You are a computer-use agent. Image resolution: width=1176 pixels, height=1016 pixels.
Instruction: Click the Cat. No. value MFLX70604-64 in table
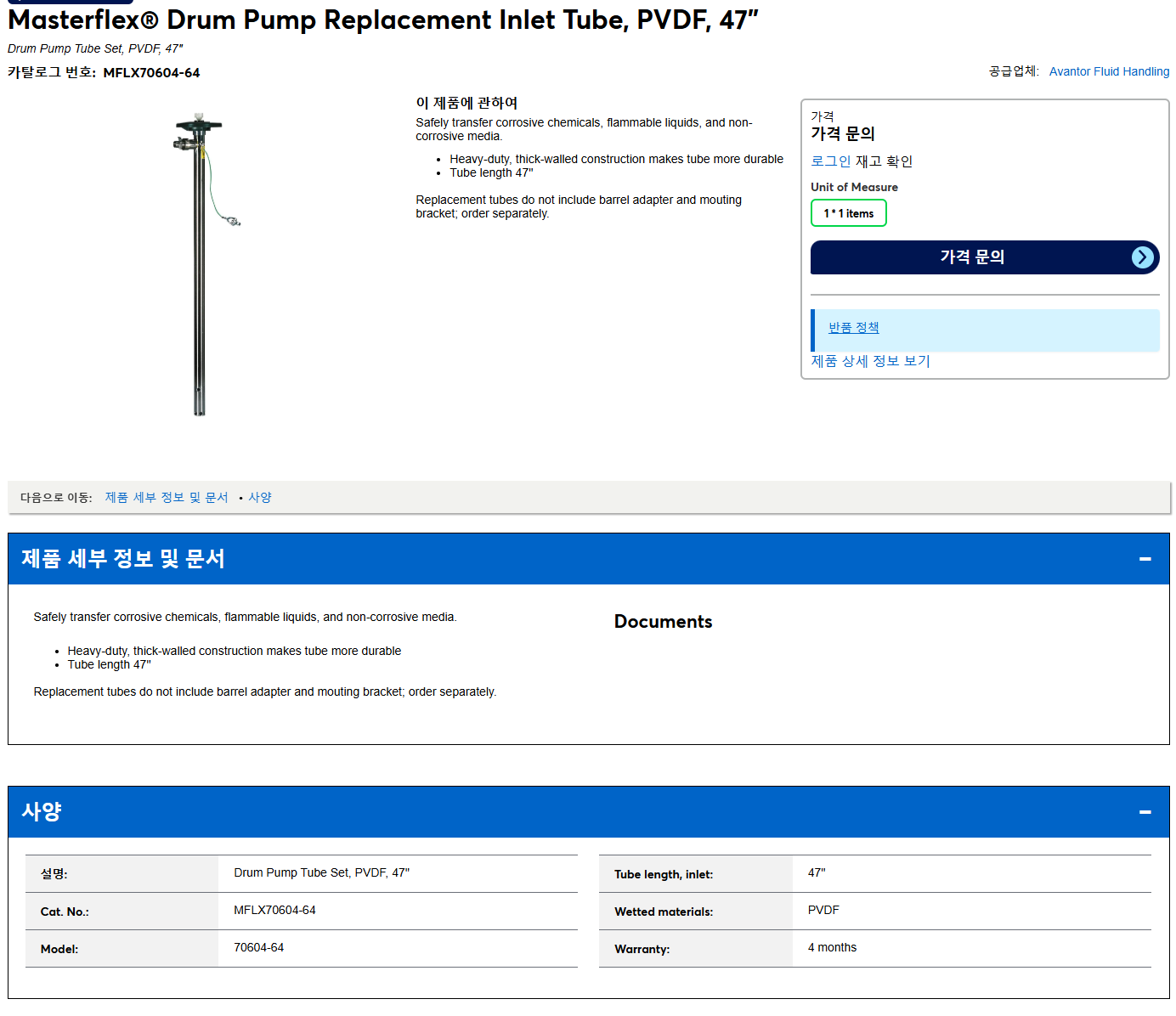click(x=274, y=910)
